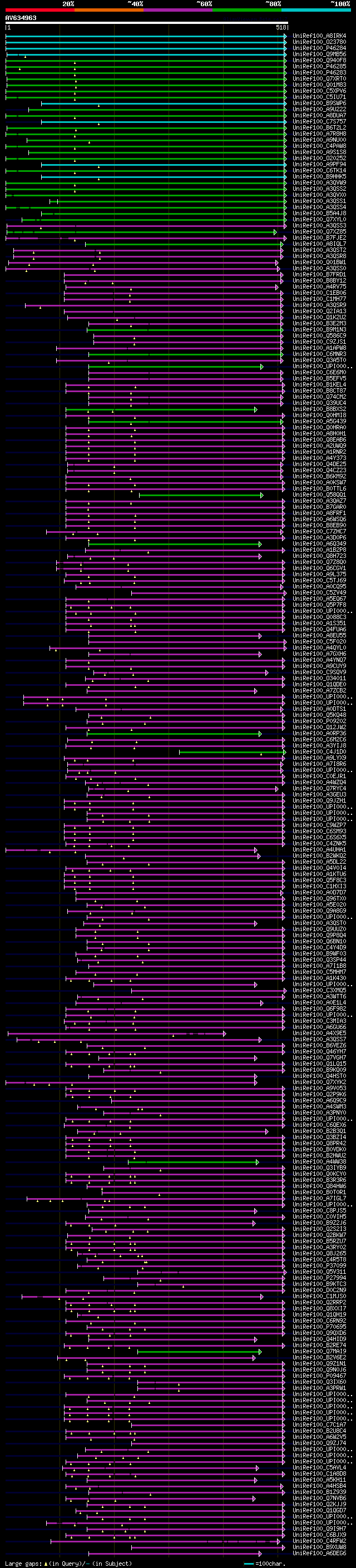This screenshot has width=356, height=1568.
Task: Select the UniRef100_C6MNR3 entry
Action: pyautogui.click(x=319, y=354)
